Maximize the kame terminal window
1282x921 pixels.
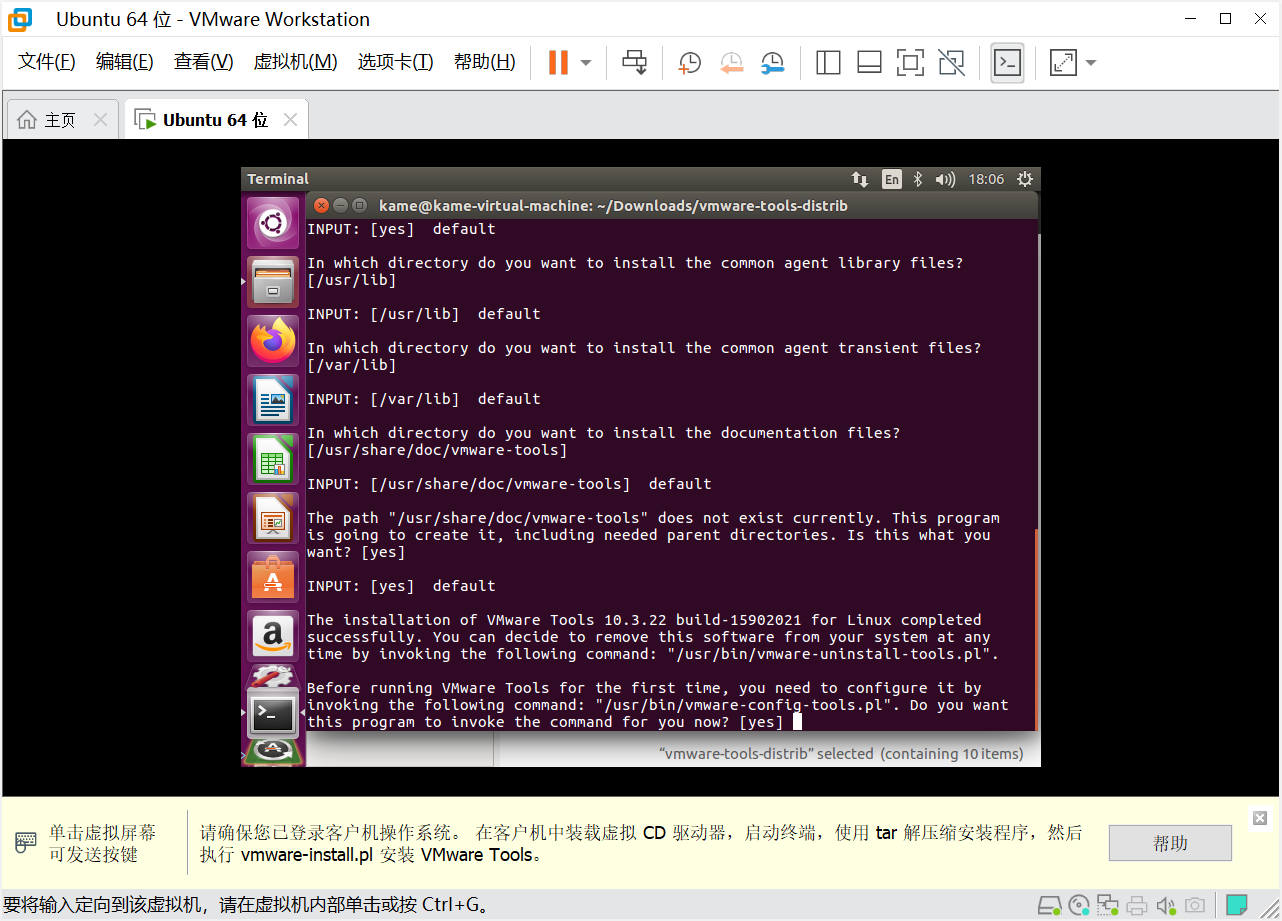tap(359, 205)
